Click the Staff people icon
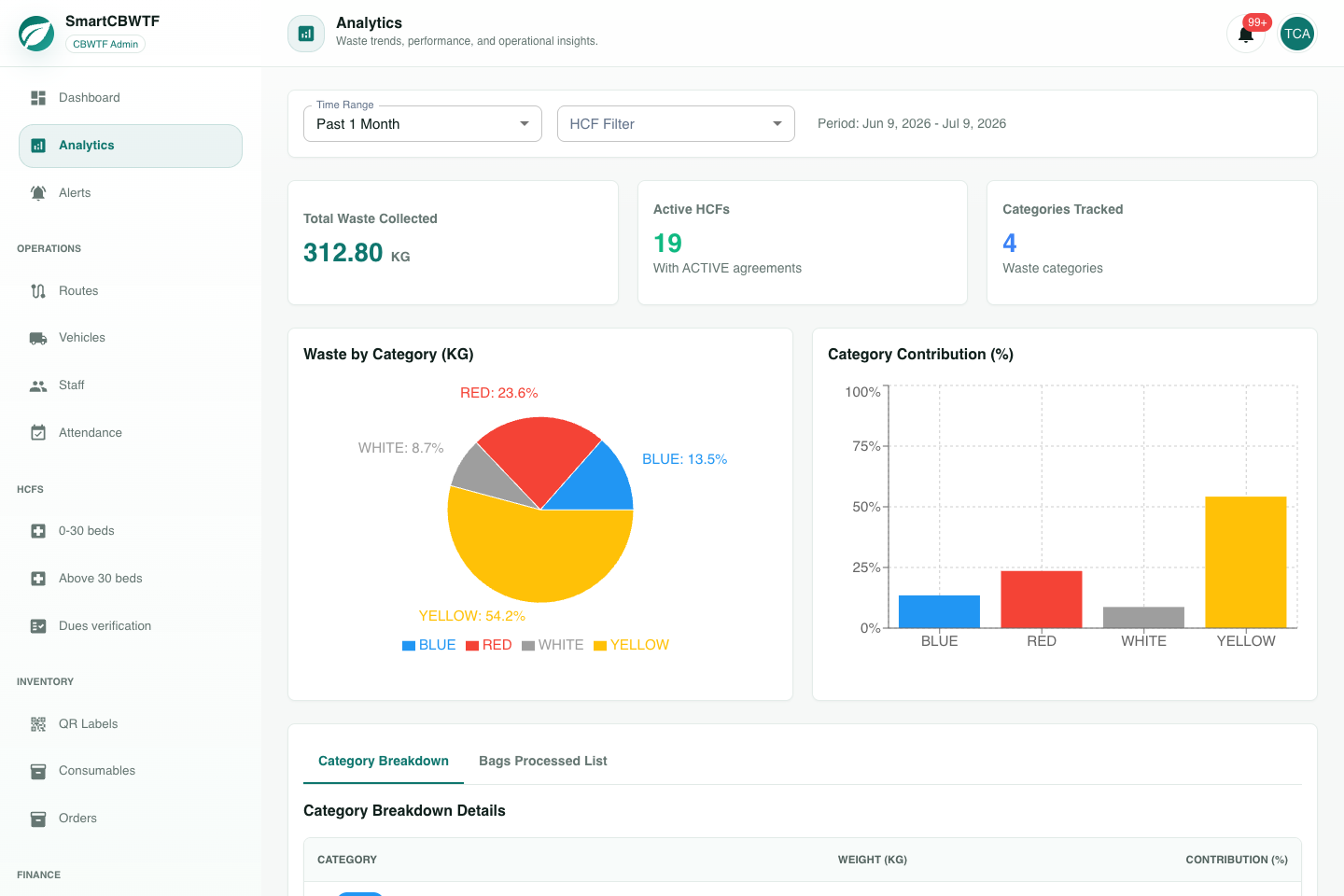1344x896 pixels. coord(38,385)
